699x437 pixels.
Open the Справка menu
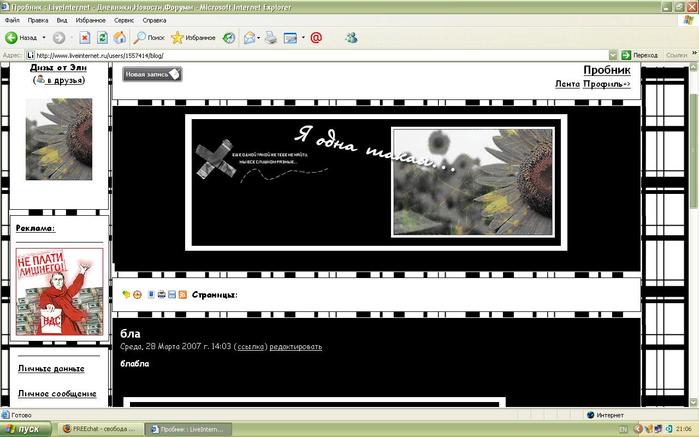[x=154, y=21]
